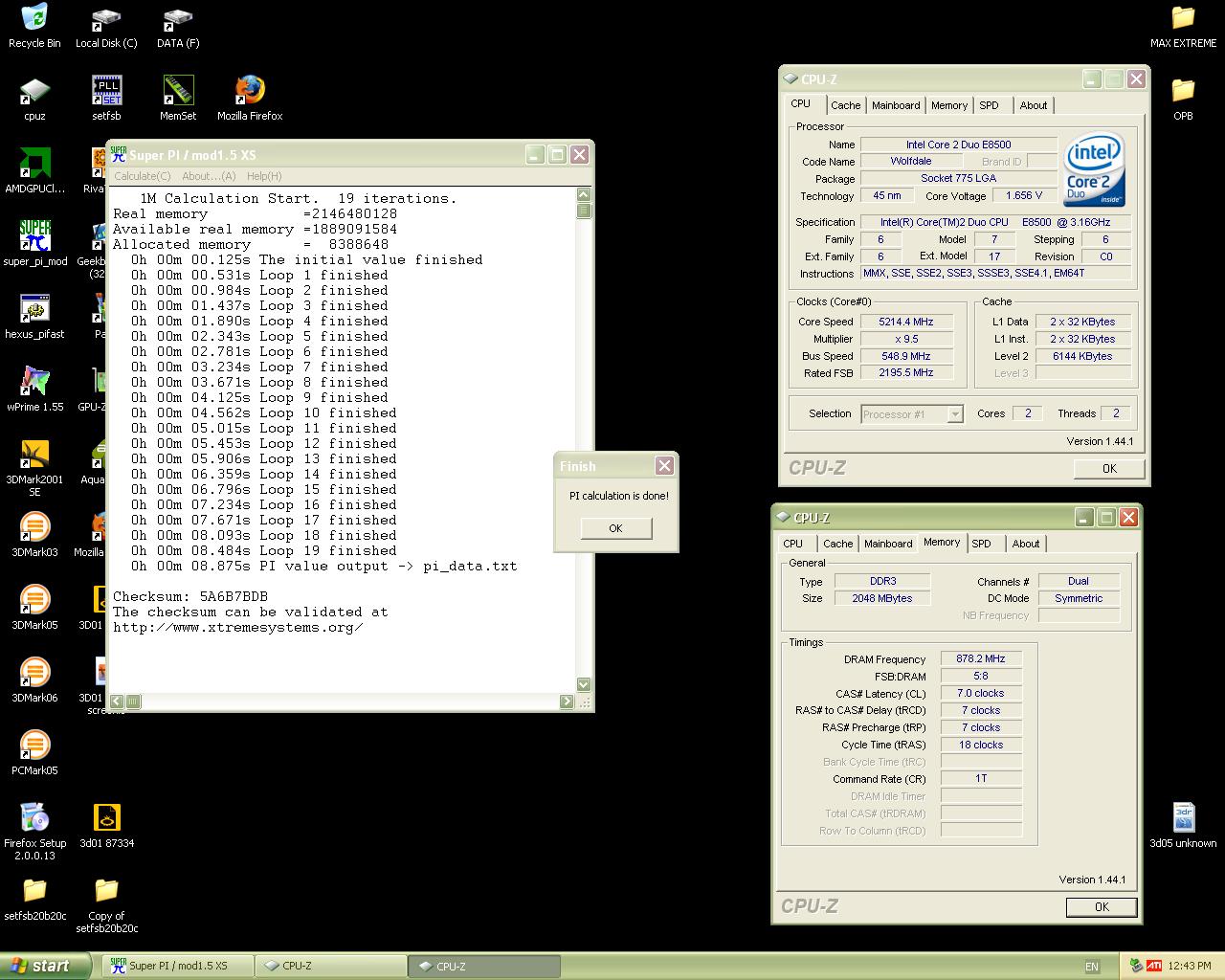
Task: Click the Windows start button
Action: coord(45,966)
